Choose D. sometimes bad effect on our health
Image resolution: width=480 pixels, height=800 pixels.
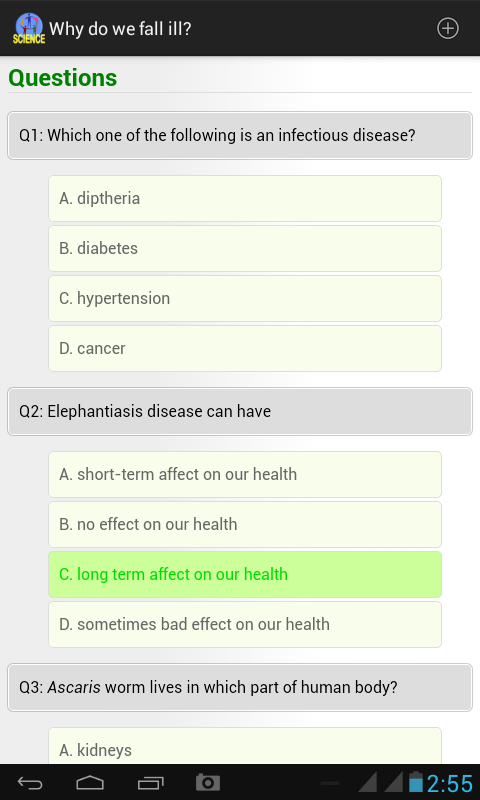pos(245,624)
